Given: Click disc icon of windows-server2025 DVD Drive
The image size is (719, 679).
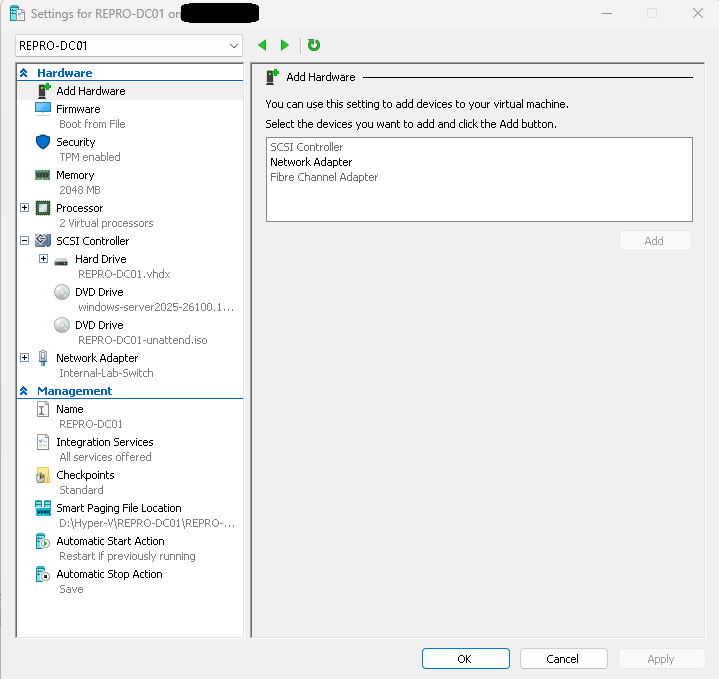Looking at the screenshot, I should pyautogui.click(x=62, y=292).
